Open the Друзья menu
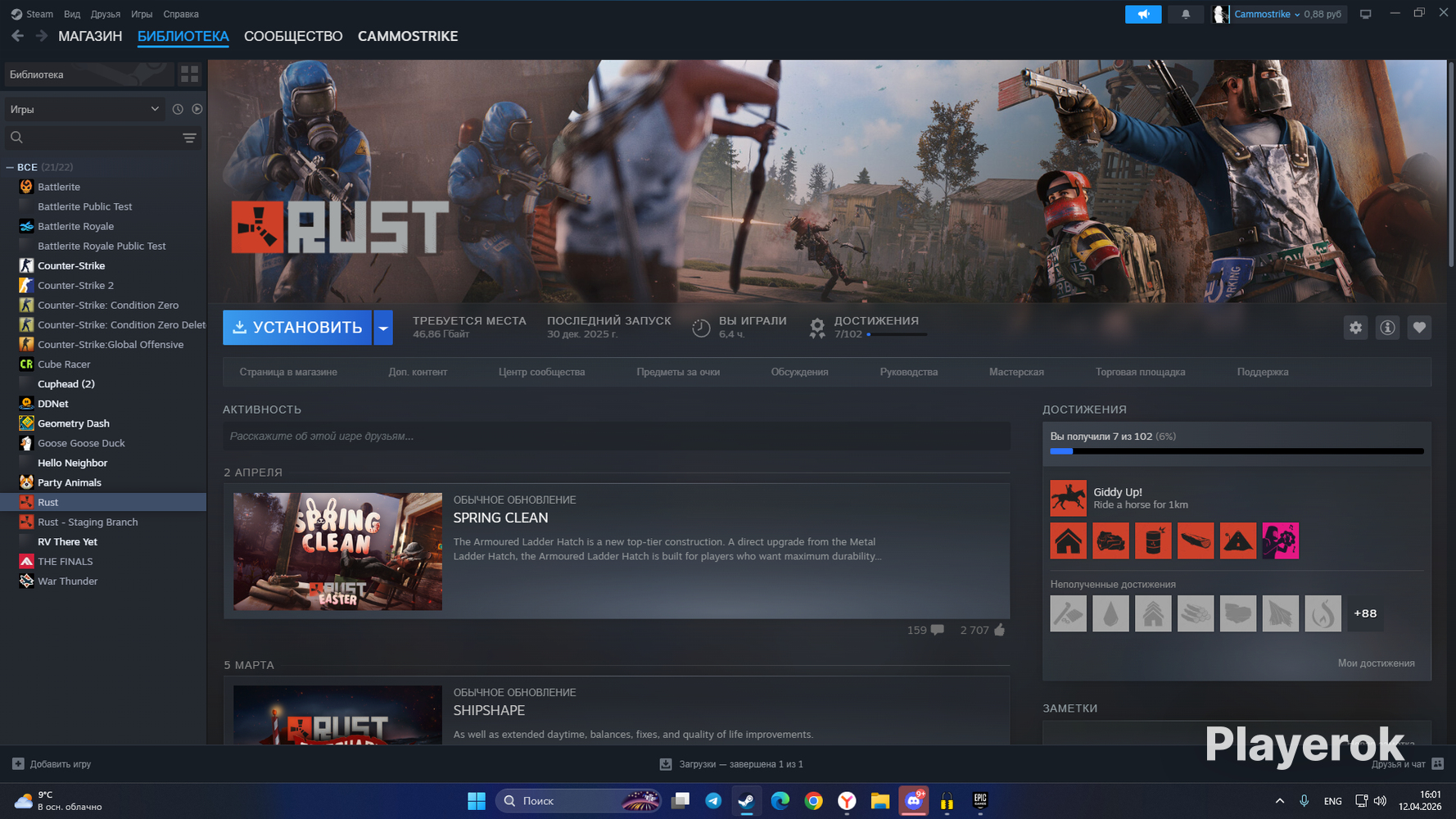The height and width of the screenshot is (819, 1456). tap(106, 14)
